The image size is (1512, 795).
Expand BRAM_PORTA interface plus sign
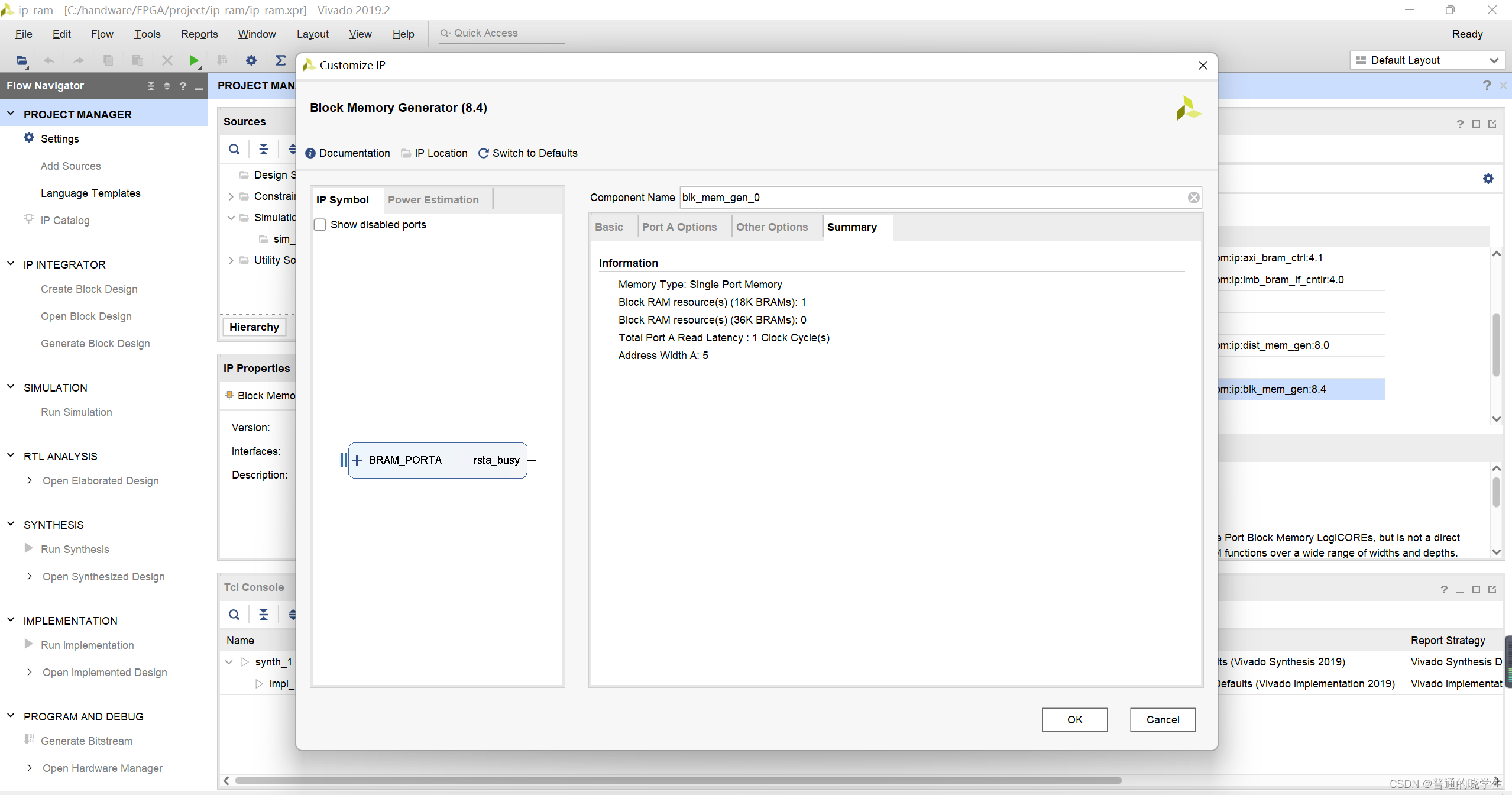(x=357, y=460)
